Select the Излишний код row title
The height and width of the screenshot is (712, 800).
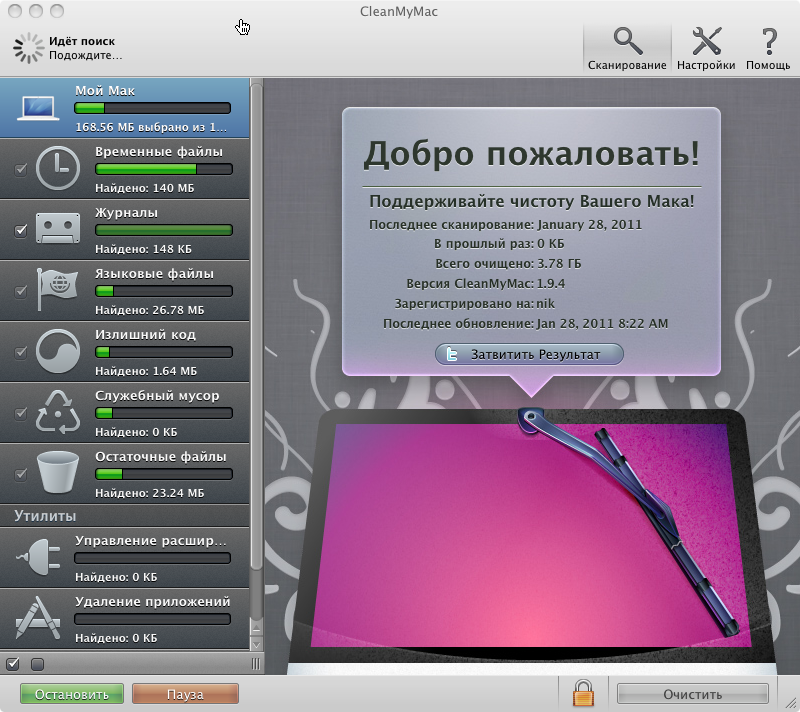pos(145,335)
